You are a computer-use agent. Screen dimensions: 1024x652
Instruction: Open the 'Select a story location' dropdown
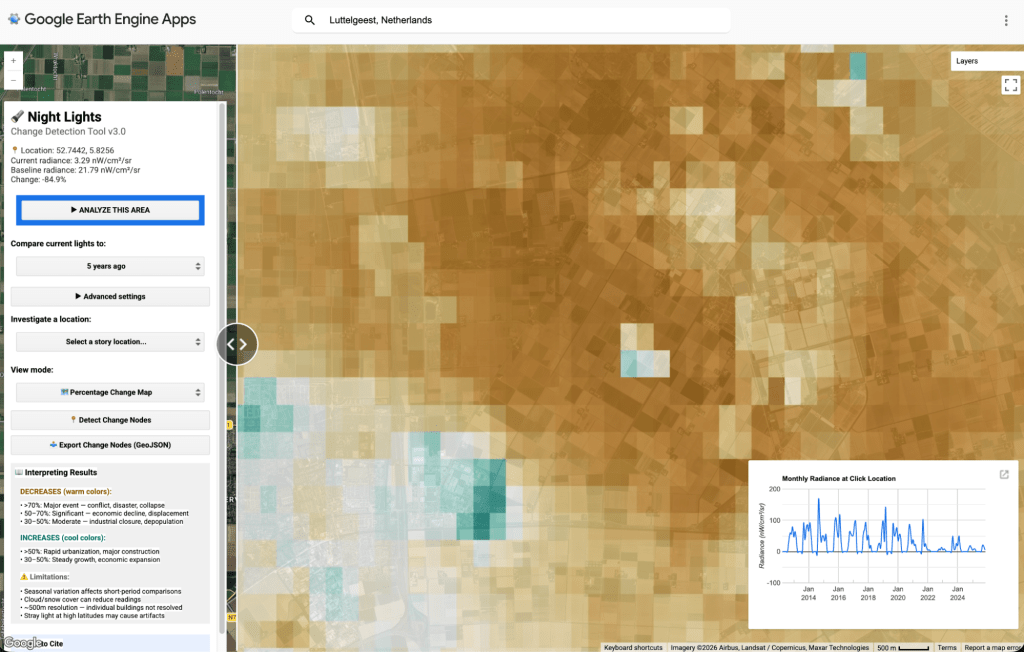click(x=110, y=342)
